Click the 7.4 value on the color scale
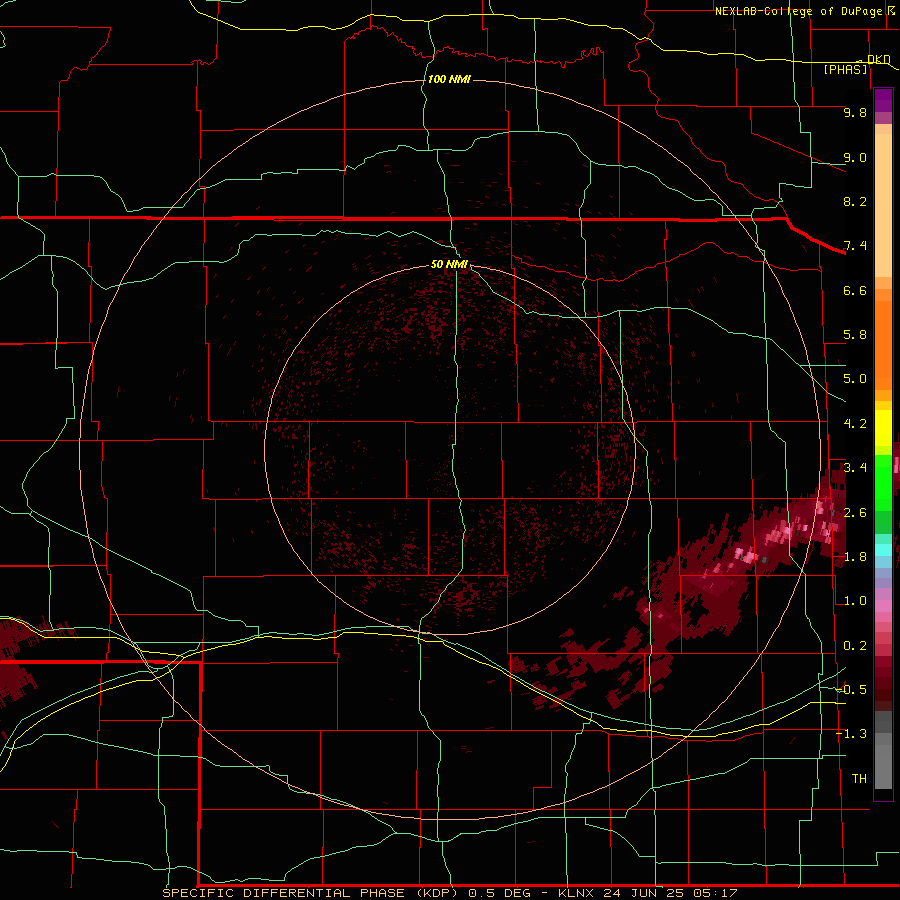The height and width of the screenshot is (900, 900). coord(855,246)
